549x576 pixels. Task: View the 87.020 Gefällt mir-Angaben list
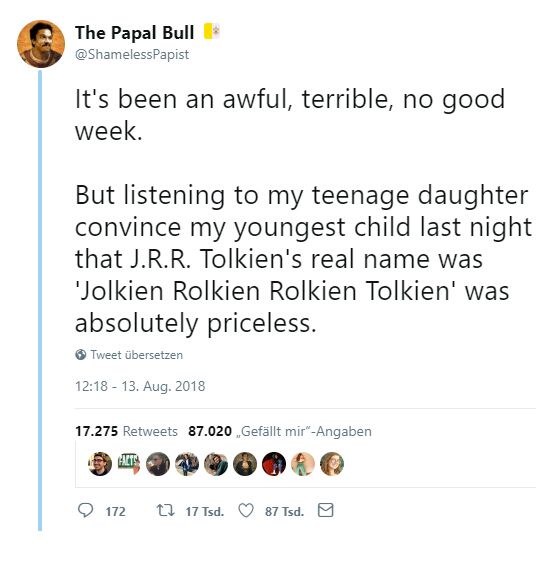[x=280, y=431]
